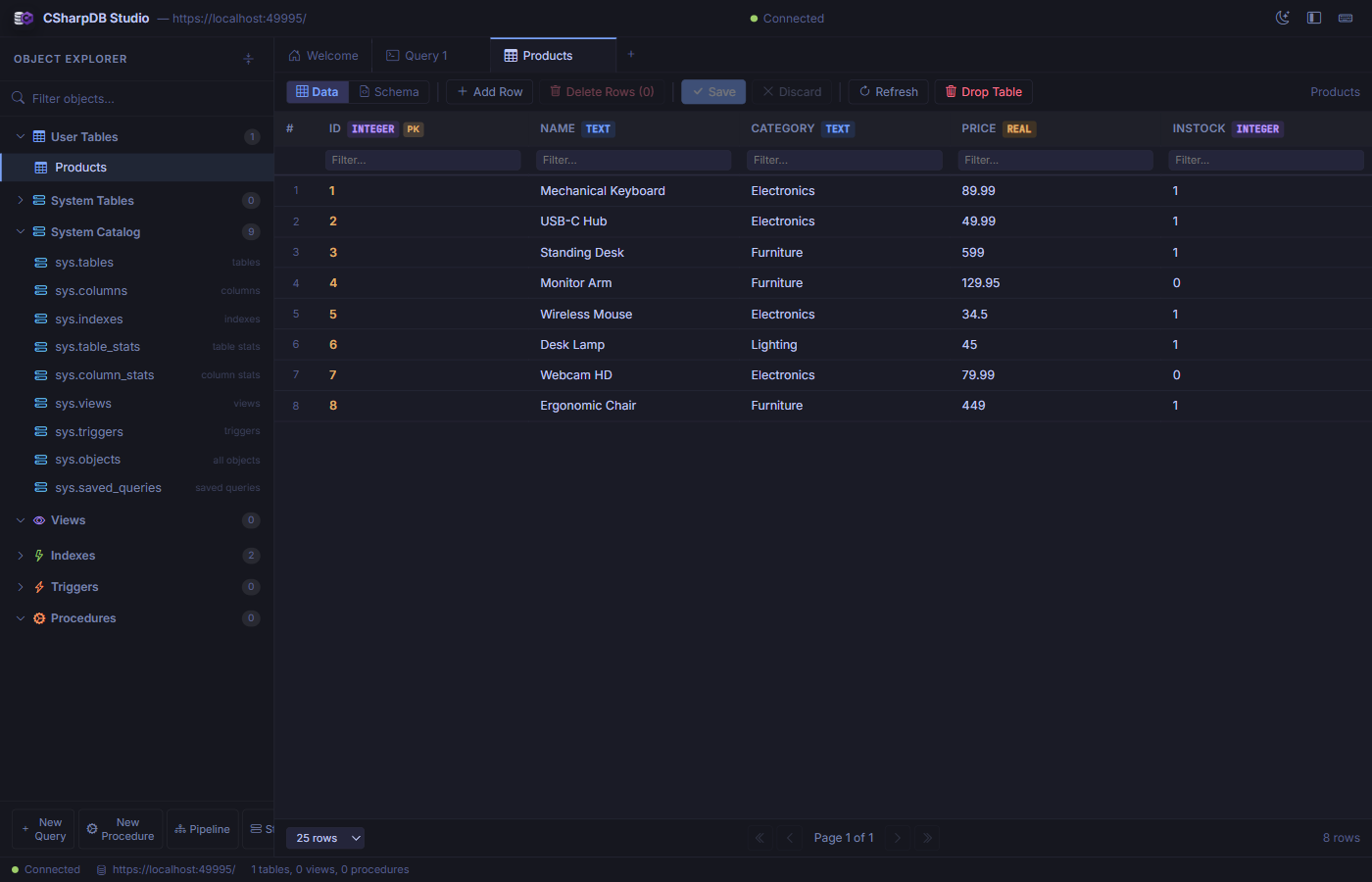Viewport: 1372px width, 882px height.
Task: Switch to the Data view of Products table
Action: (318, 91)
